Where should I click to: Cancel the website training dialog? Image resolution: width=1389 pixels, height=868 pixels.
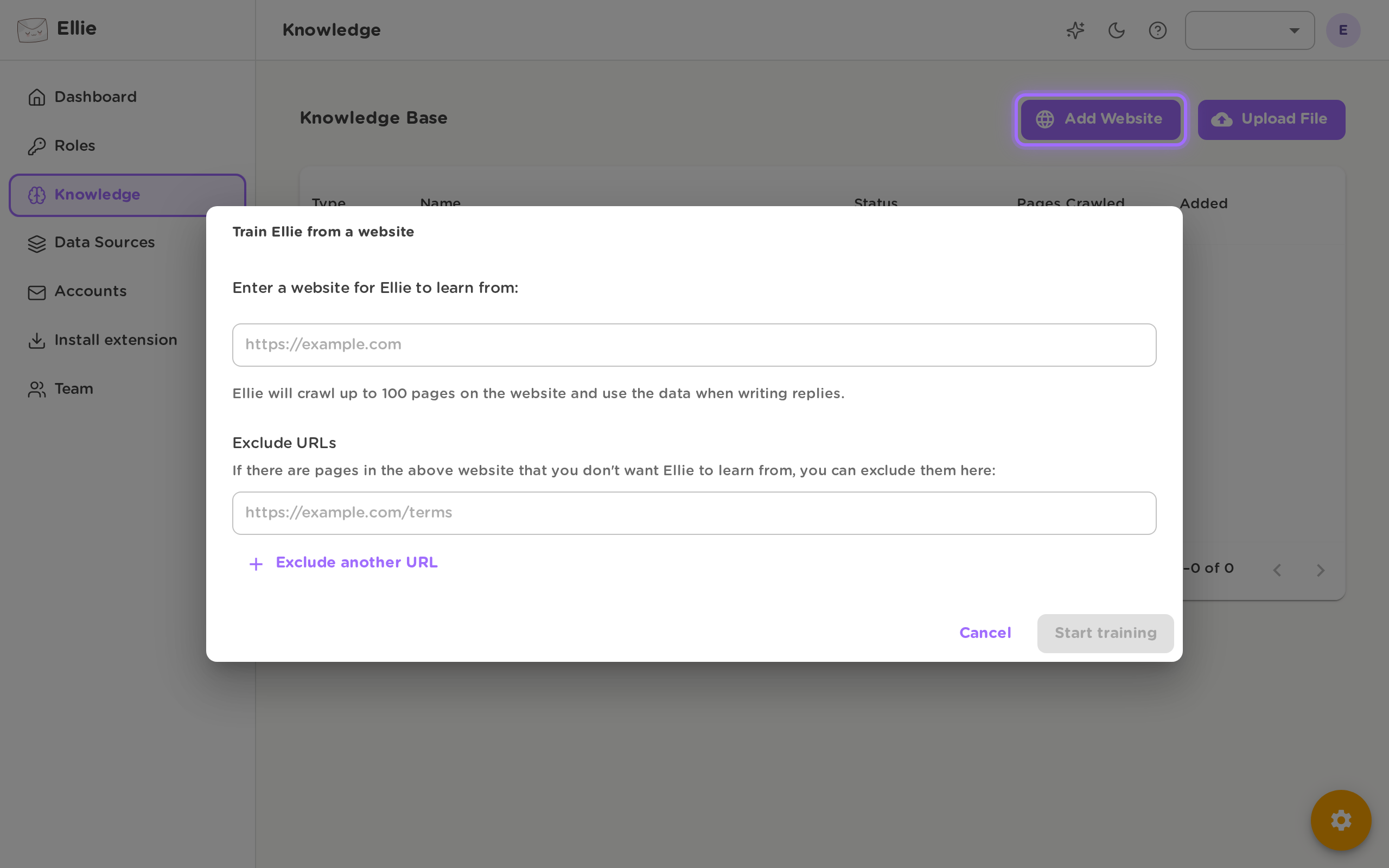pyautogui.click(x=985, y=633)
